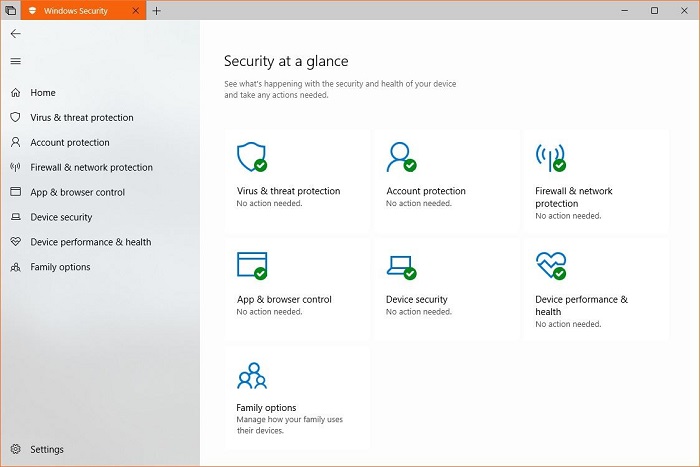Open a new tab with plus button
Viewport: 700px width, 467px height.
coord(156,11)
